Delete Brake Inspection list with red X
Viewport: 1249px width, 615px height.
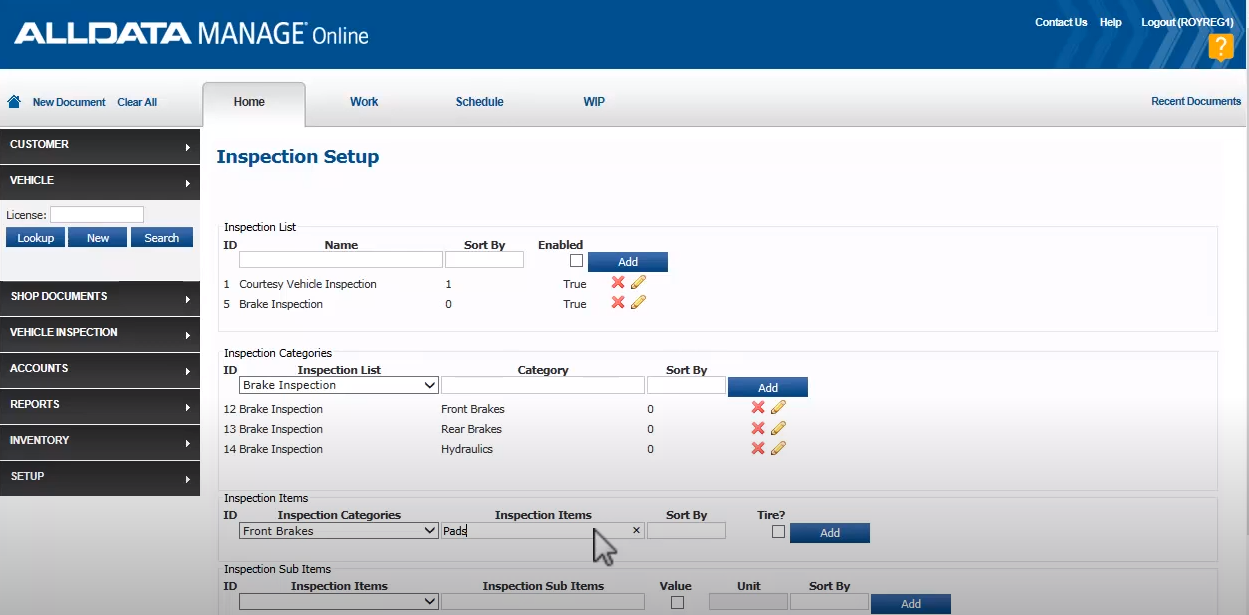(x=618, y=303)
